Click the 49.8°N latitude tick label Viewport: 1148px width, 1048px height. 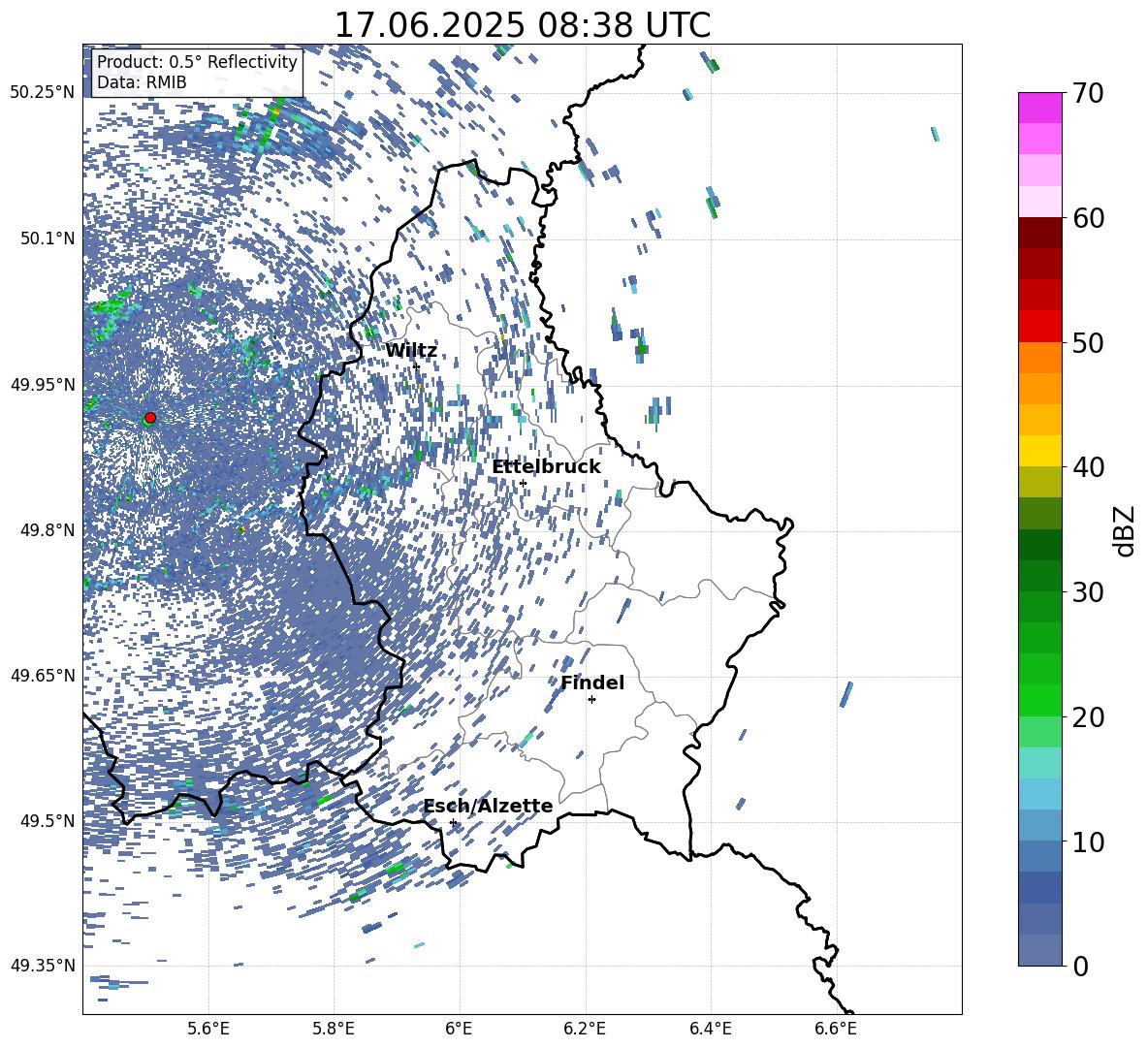47,530
